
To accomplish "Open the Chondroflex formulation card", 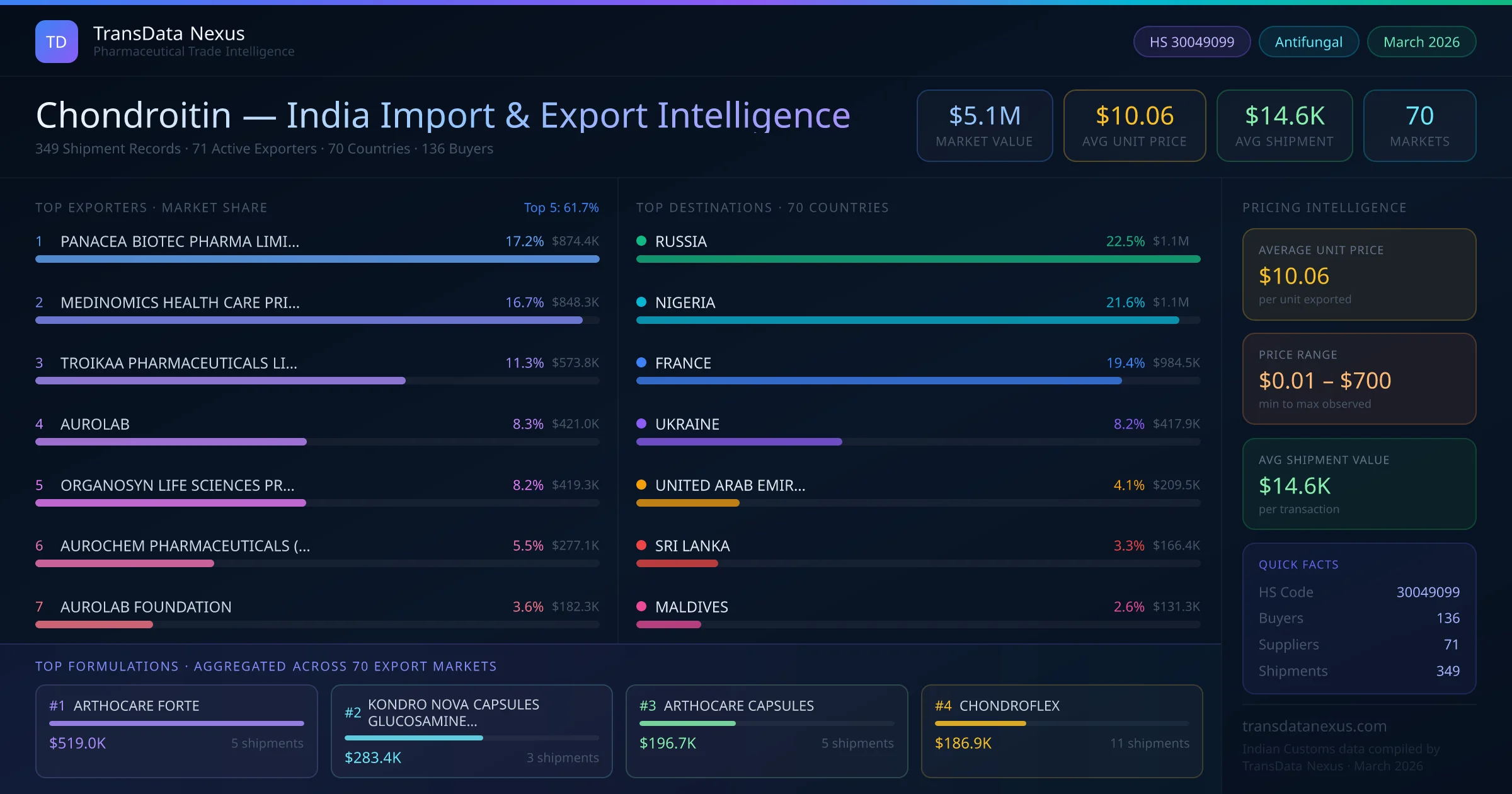I will click(x=1062, y=730).
